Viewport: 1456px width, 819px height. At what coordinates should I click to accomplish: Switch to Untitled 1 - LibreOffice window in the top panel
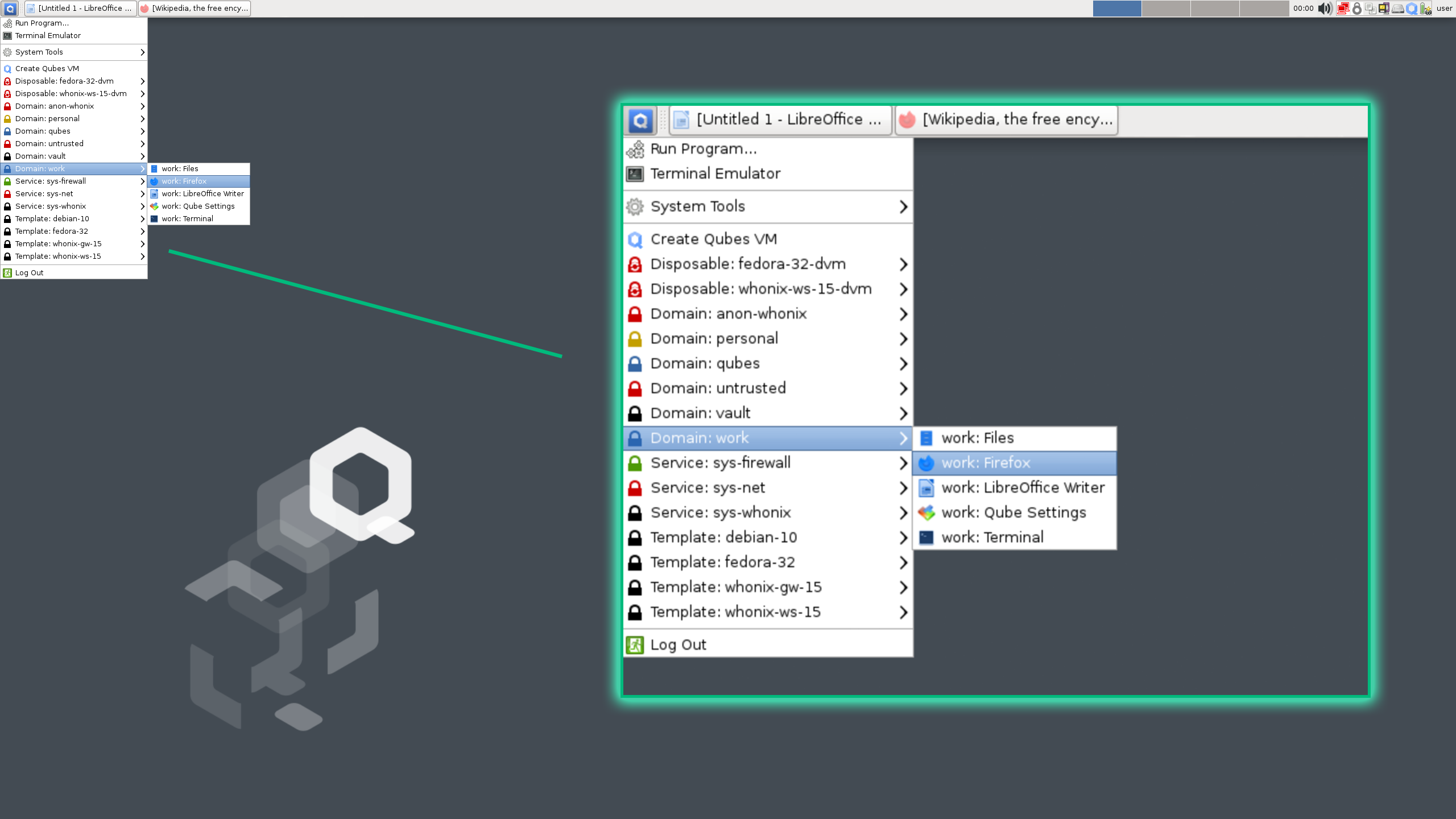tap(80, 9)
